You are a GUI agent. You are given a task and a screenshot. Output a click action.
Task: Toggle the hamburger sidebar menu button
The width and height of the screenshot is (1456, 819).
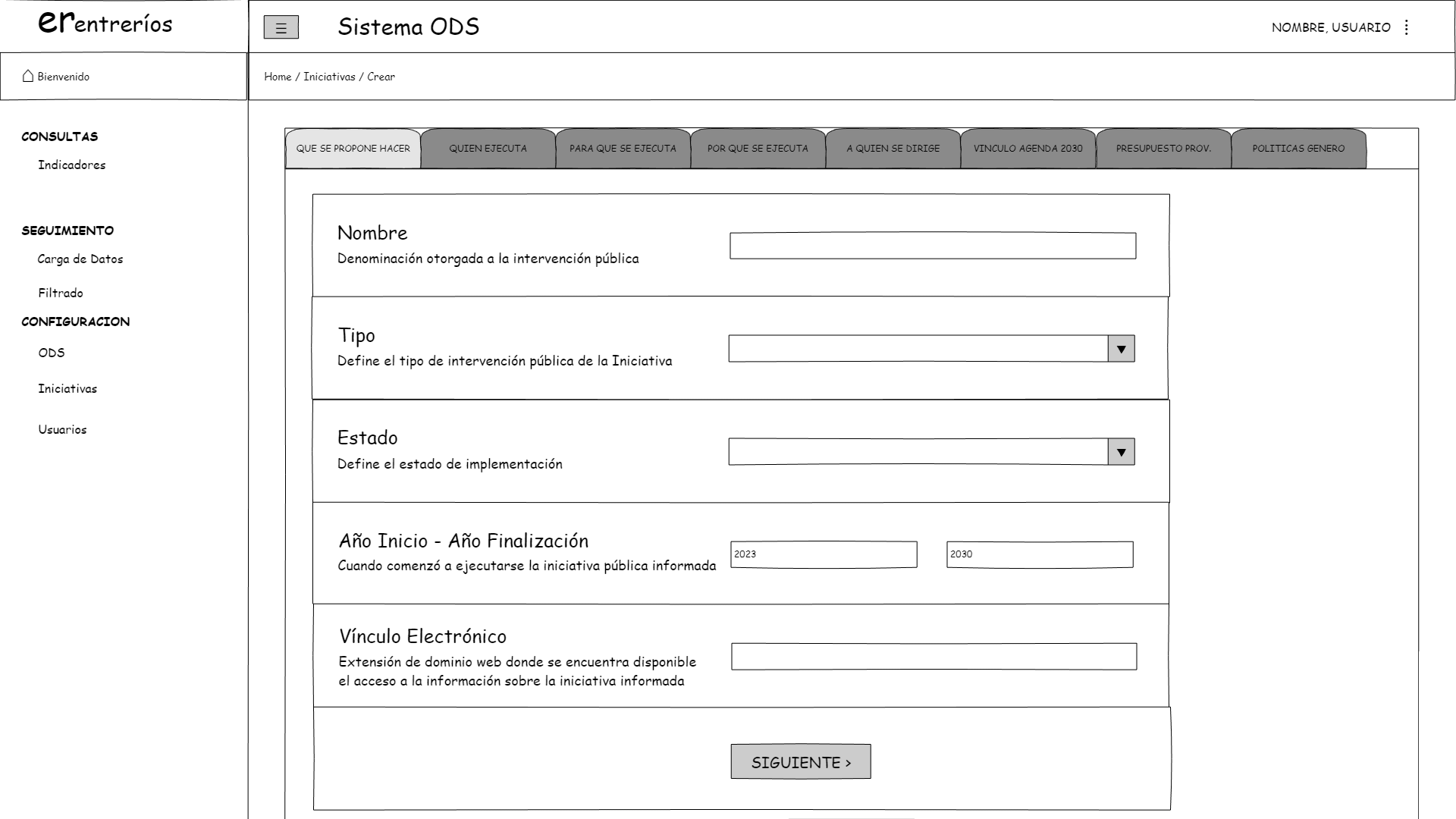[x=281, y=28]
